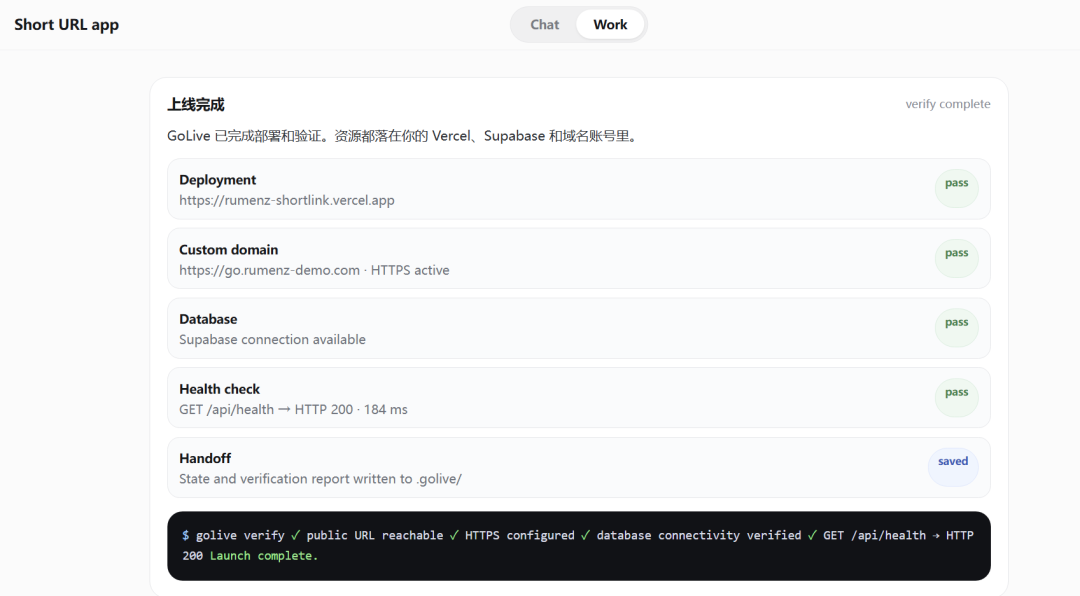Select the Custom domain card heading

point(229,249)
